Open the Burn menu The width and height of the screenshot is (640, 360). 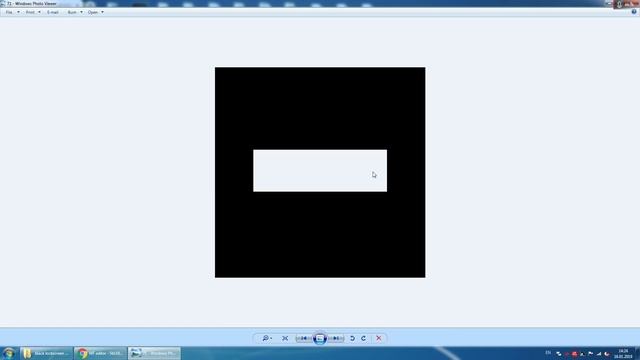(75, 12)
